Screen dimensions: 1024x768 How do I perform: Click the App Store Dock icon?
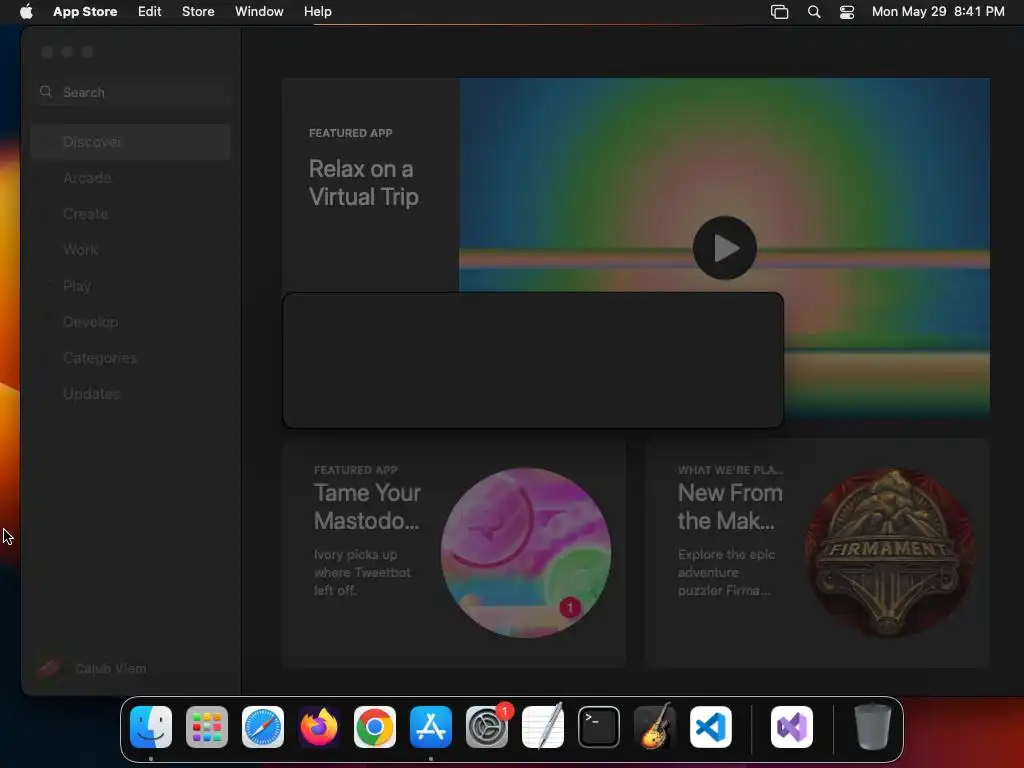click(431, 727)
